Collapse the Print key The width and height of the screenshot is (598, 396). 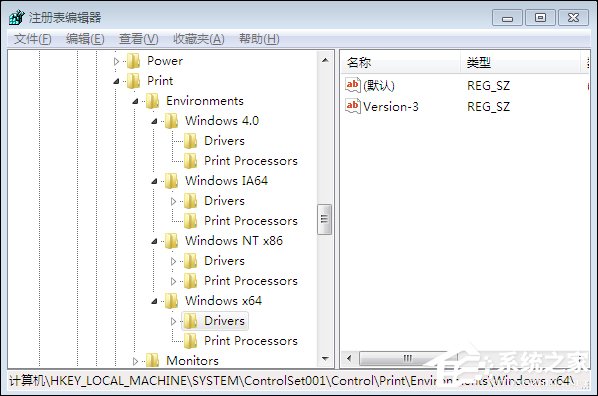click(x=116, y=81)
